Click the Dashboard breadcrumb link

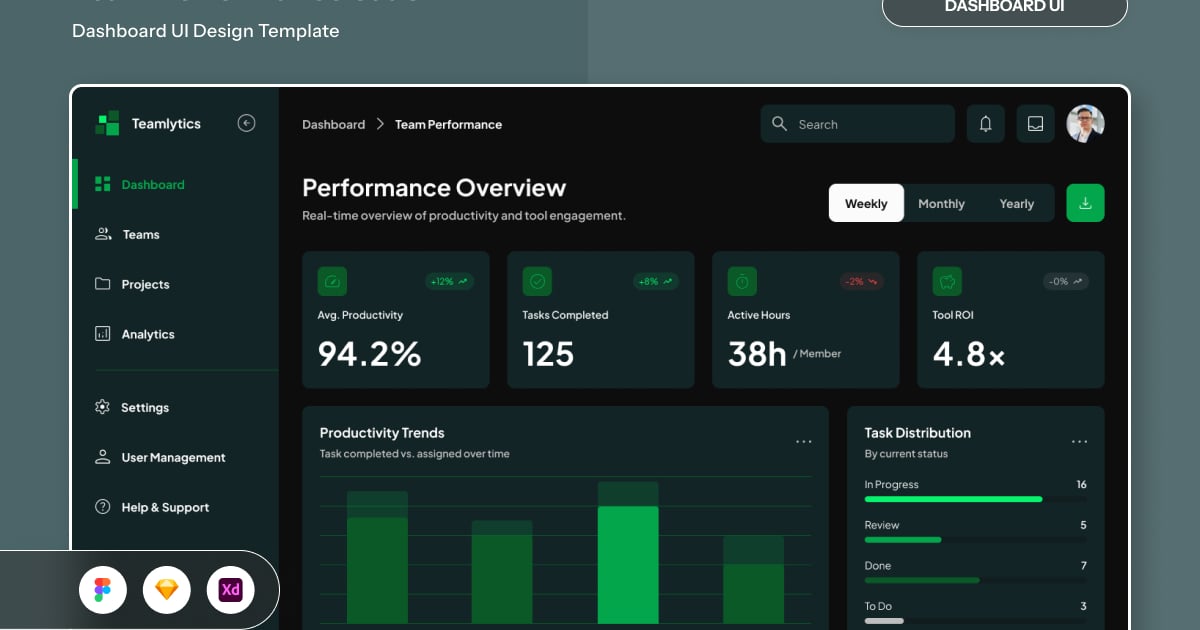pyautogui.click(x=333, y=125)
